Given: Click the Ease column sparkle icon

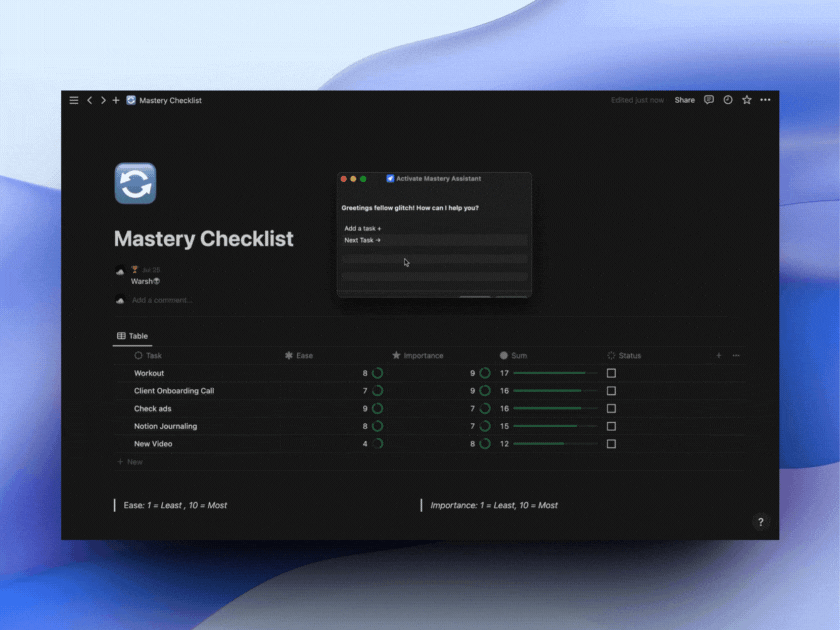Looking at the screenshot, I should click(288, 355).
